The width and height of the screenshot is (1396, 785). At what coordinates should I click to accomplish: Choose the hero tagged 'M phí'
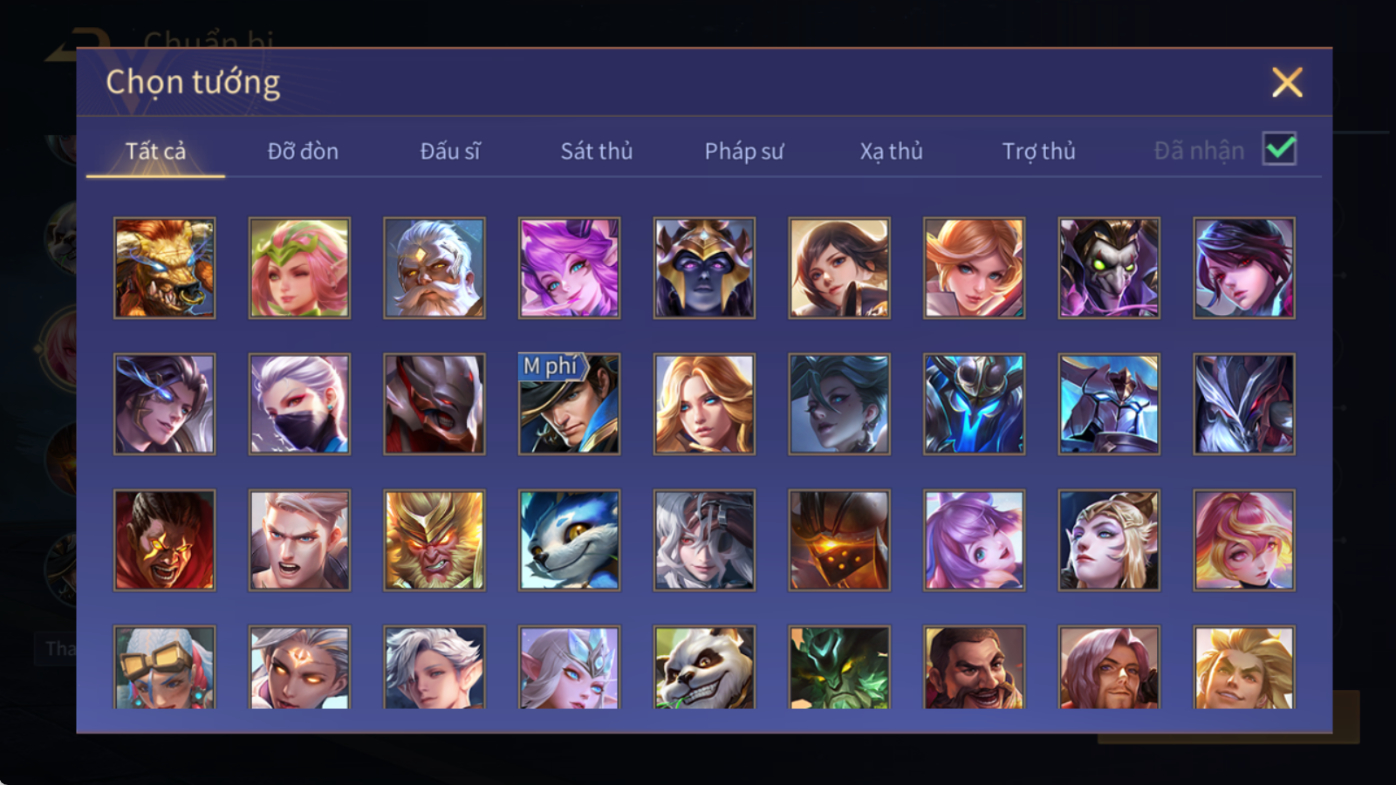point(569,404)
